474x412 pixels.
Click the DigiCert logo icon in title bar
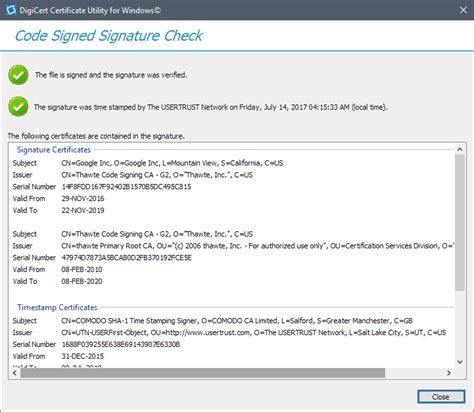coord(11,10)
